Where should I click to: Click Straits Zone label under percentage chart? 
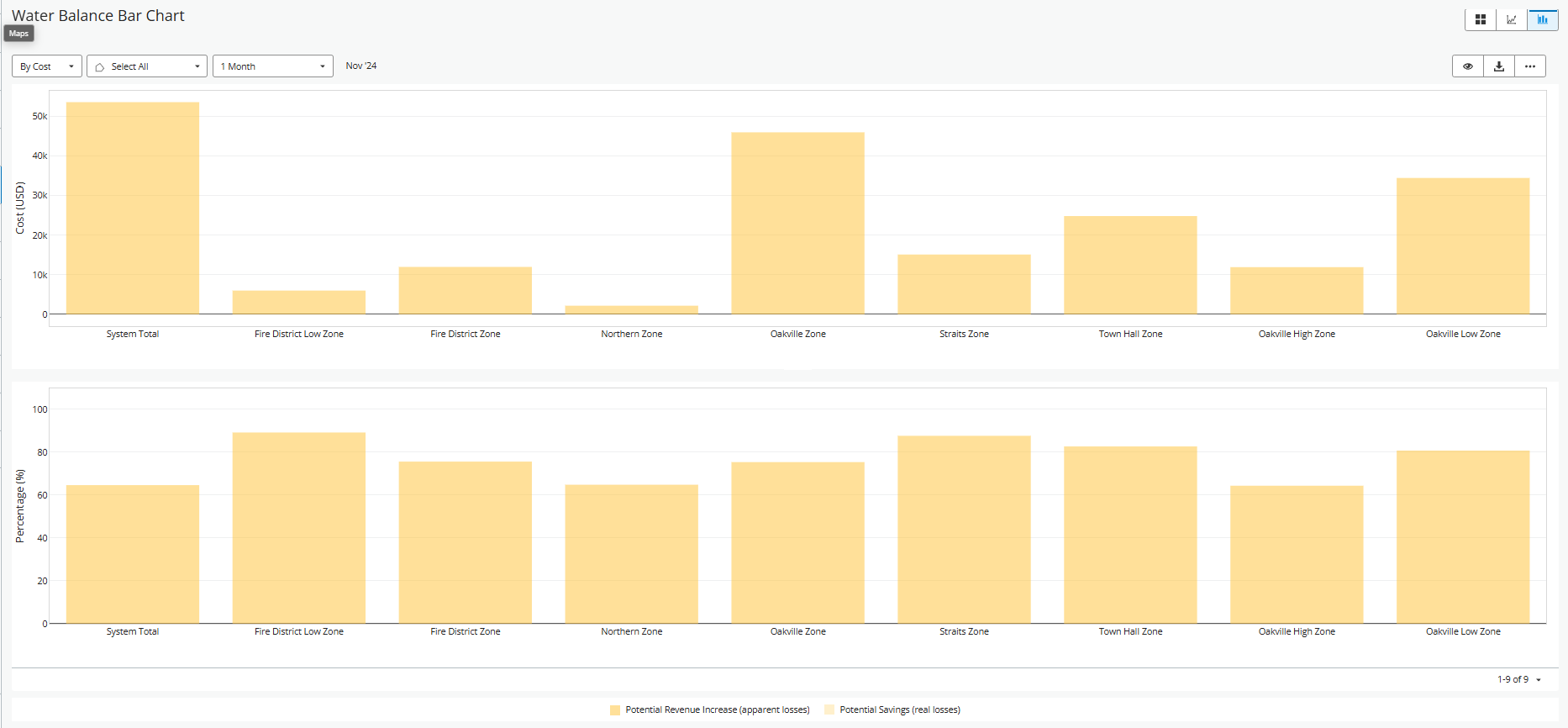click(x=965, y=631)
